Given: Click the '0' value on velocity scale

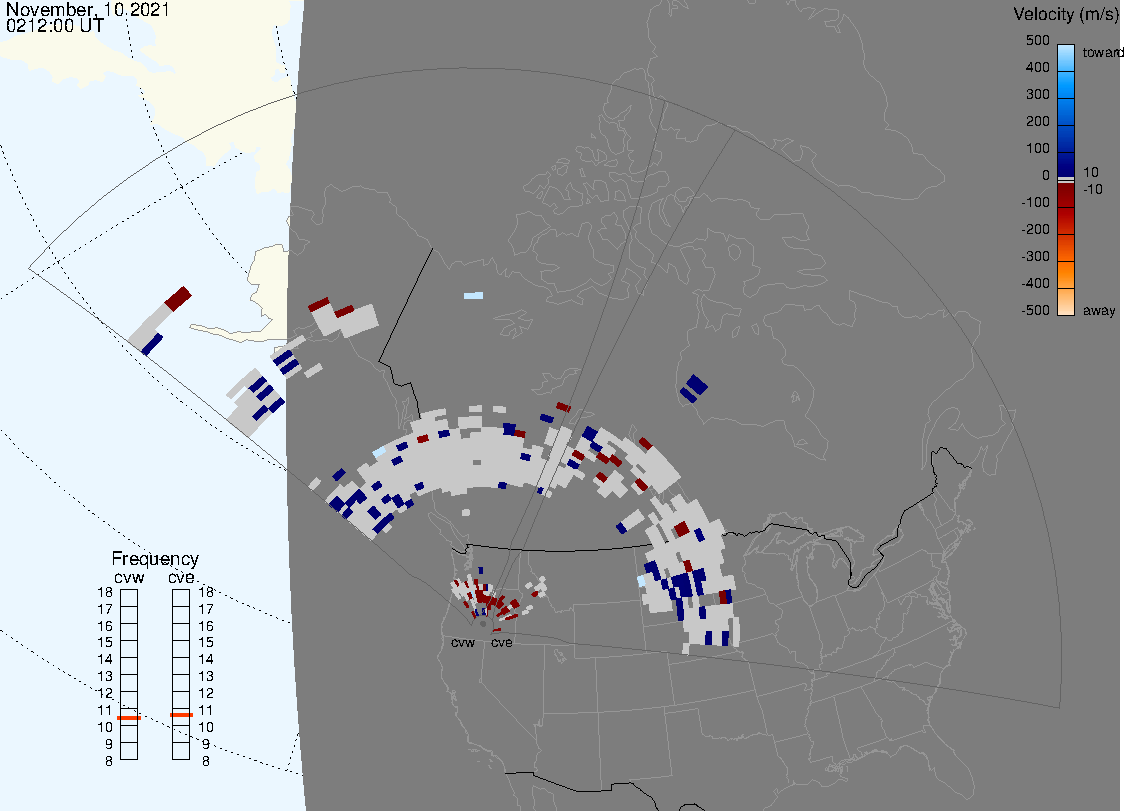Looking at the screenshot, I should click(x=1046, y=176).
